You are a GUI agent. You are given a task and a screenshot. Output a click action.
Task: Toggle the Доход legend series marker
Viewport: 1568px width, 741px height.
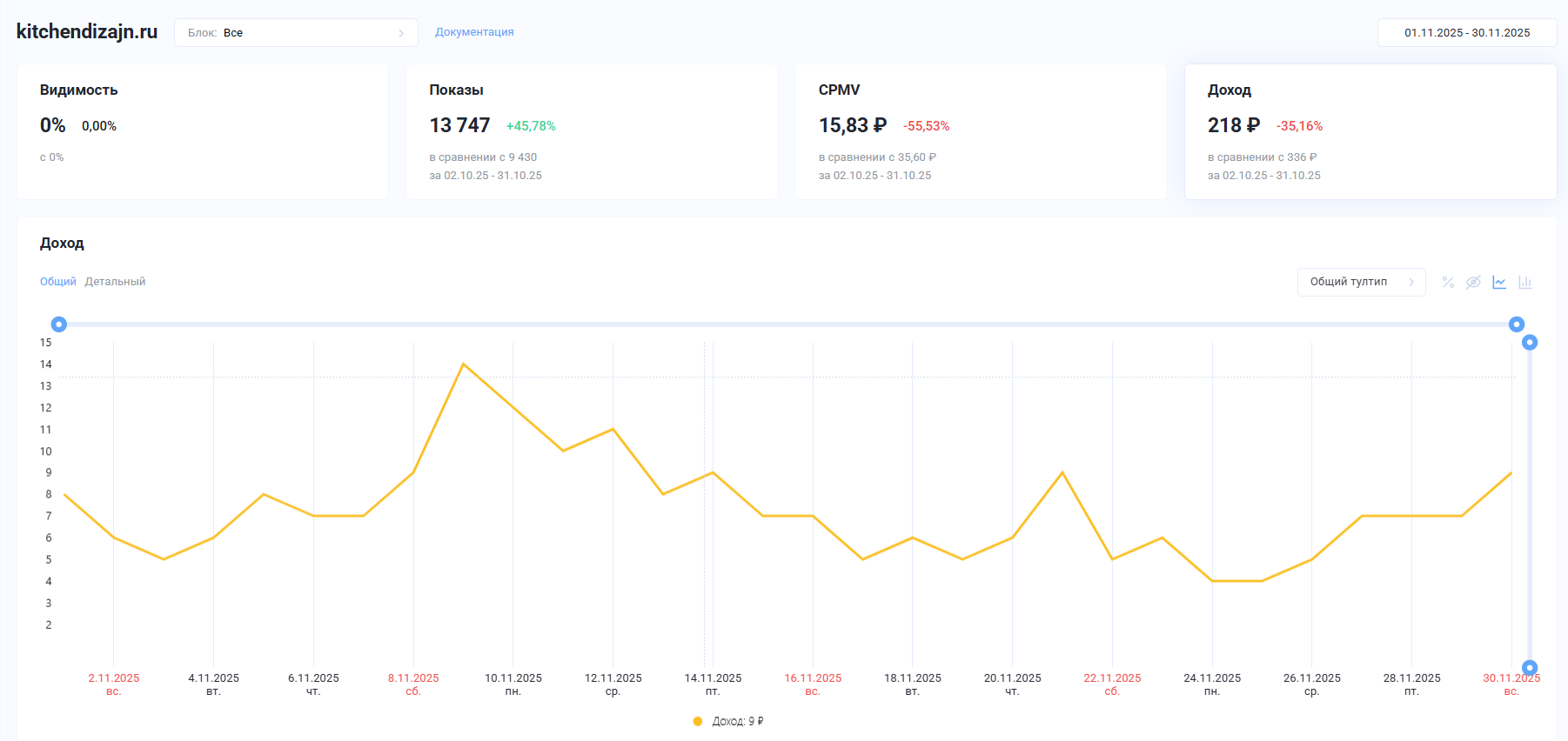(698, 721)
